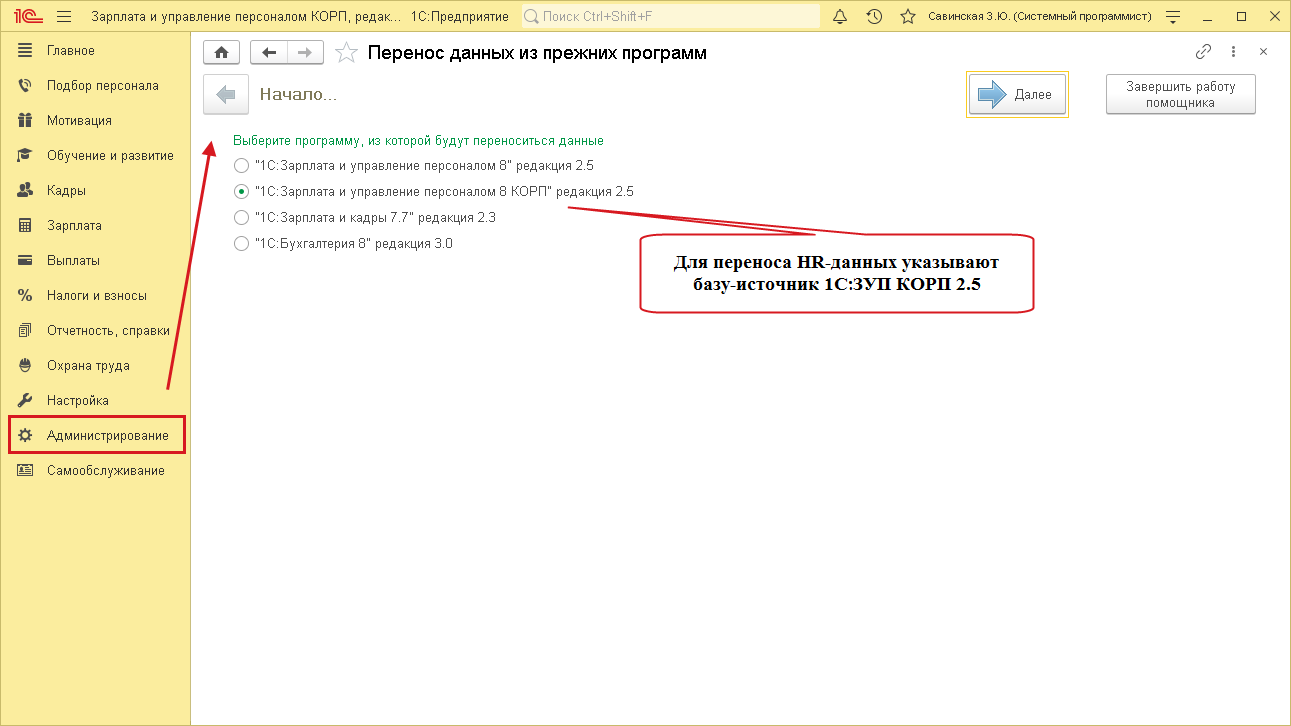
Task: Click title text Зарплата и управление персоналом КОРП
Action: tap(246, 17)
